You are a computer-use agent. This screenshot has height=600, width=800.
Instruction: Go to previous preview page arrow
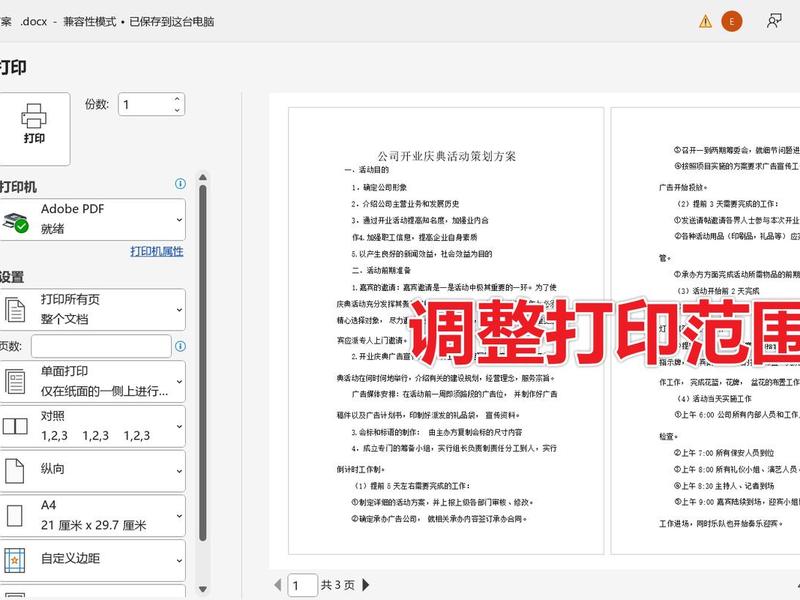(278, 585)
